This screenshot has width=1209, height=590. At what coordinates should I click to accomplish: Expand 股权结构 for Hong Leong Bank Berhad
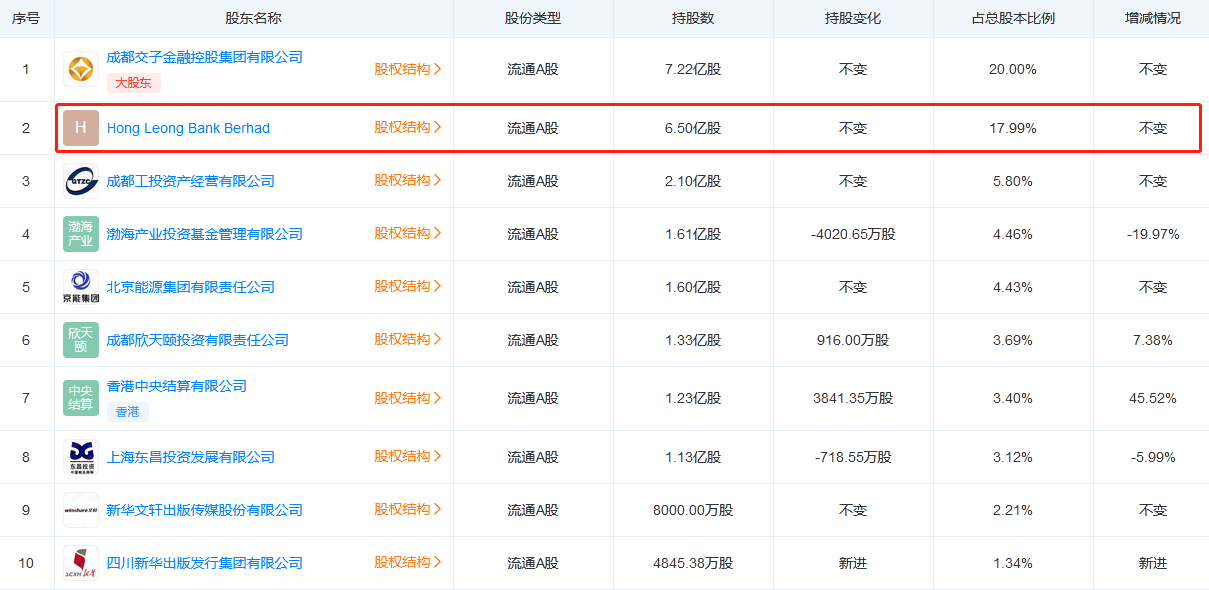(408, 127)
